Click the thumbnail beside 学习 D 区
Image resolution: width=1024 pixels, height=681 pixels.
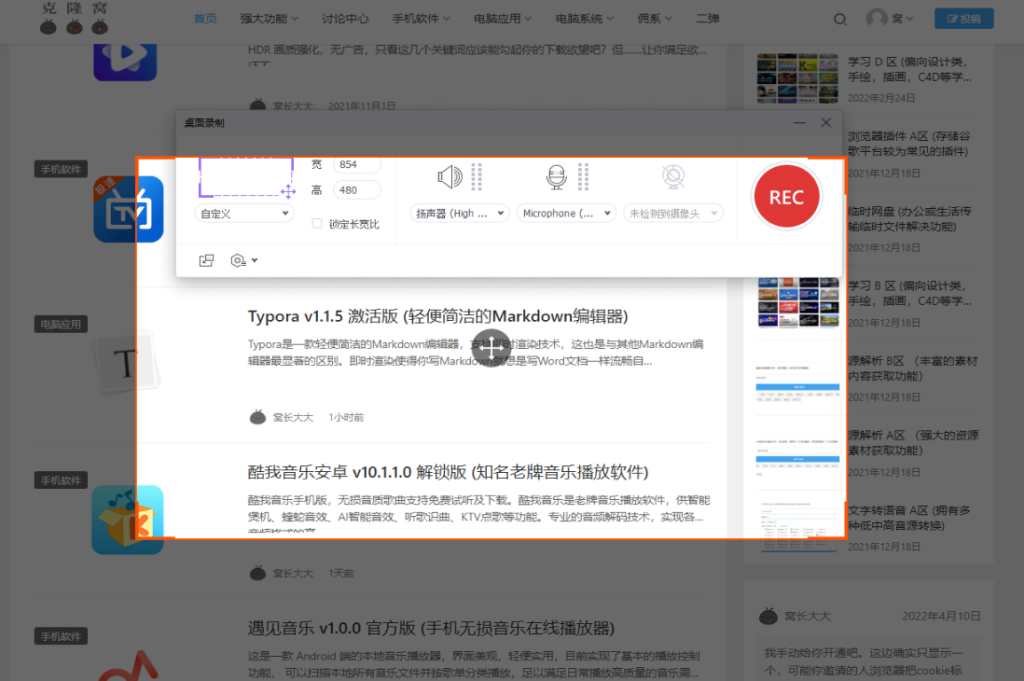(x=797, y=78)
